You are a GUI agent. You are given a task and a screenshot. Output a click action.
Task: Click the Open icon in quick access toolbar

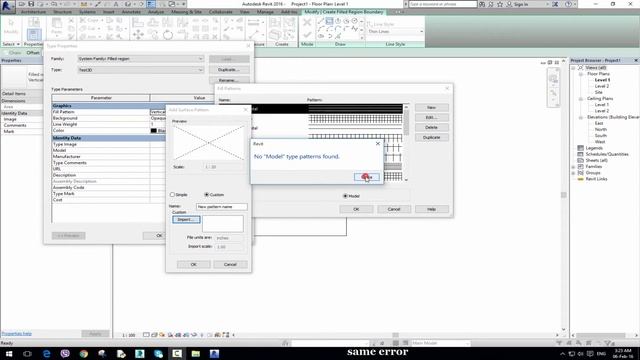pyautogui.click(x=22, y=4)
